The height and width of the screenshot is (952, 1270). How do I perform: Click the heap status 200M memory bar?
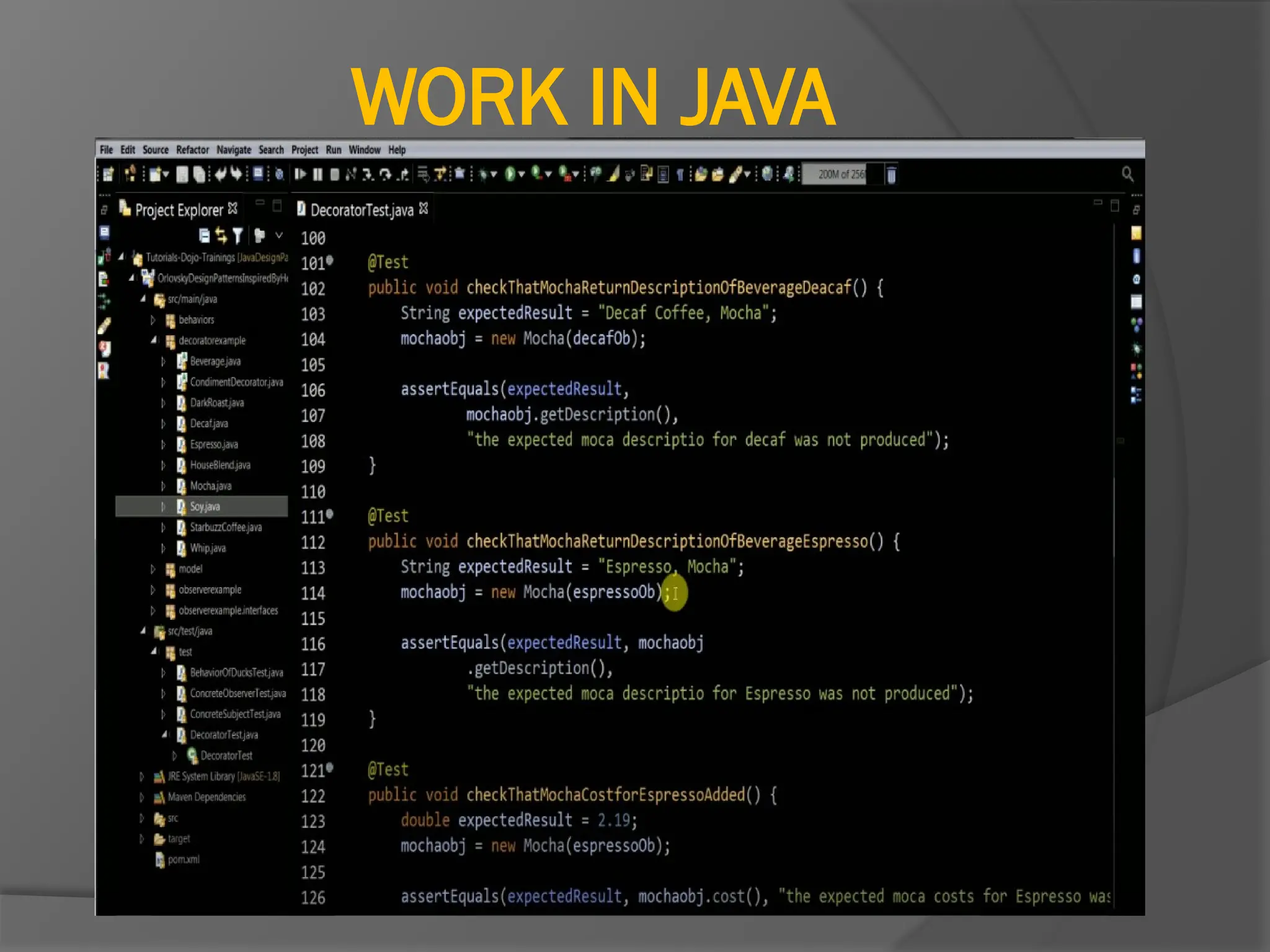(843, 174)
